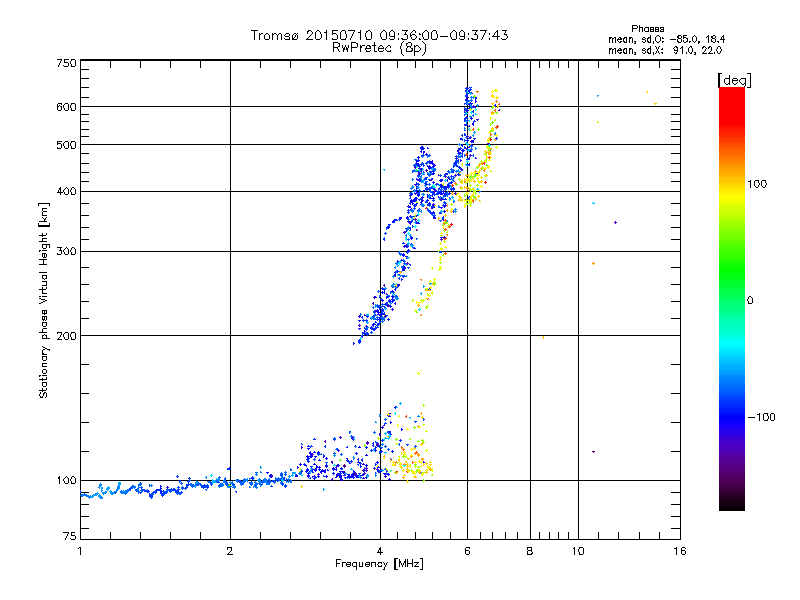Click the x-axis tick label "6"

467,551
